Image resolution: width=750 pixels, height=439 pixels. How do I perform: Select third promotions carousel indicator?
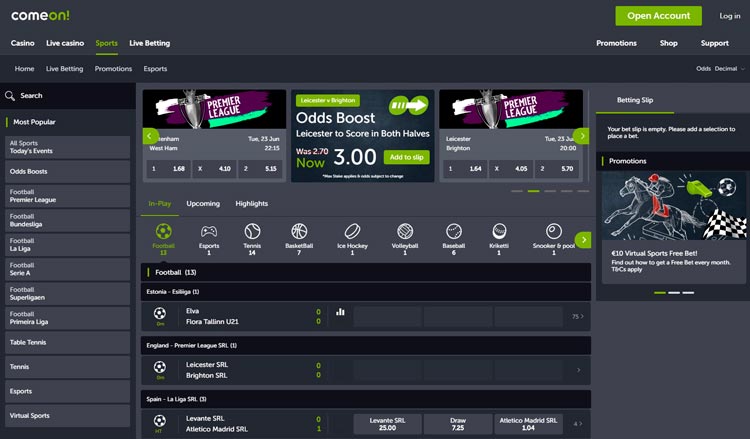click(688, 293)
